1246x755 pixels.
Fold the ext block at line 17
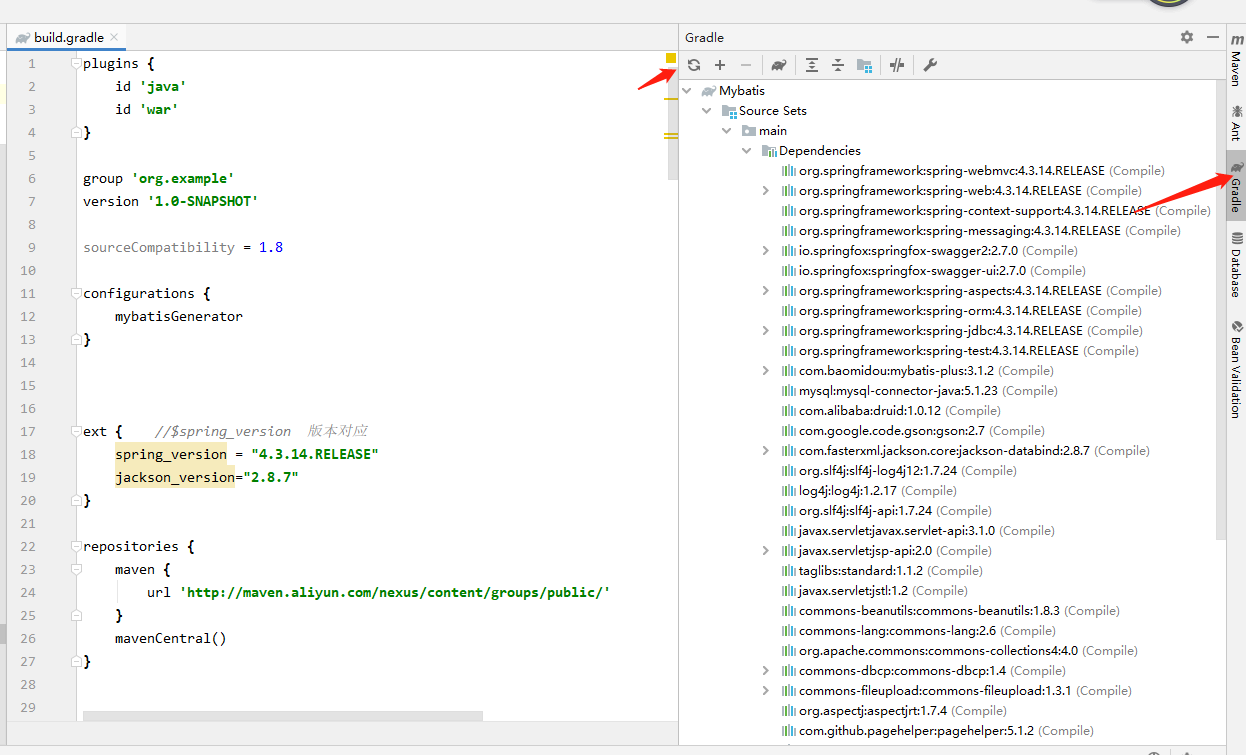coord(75,432)
